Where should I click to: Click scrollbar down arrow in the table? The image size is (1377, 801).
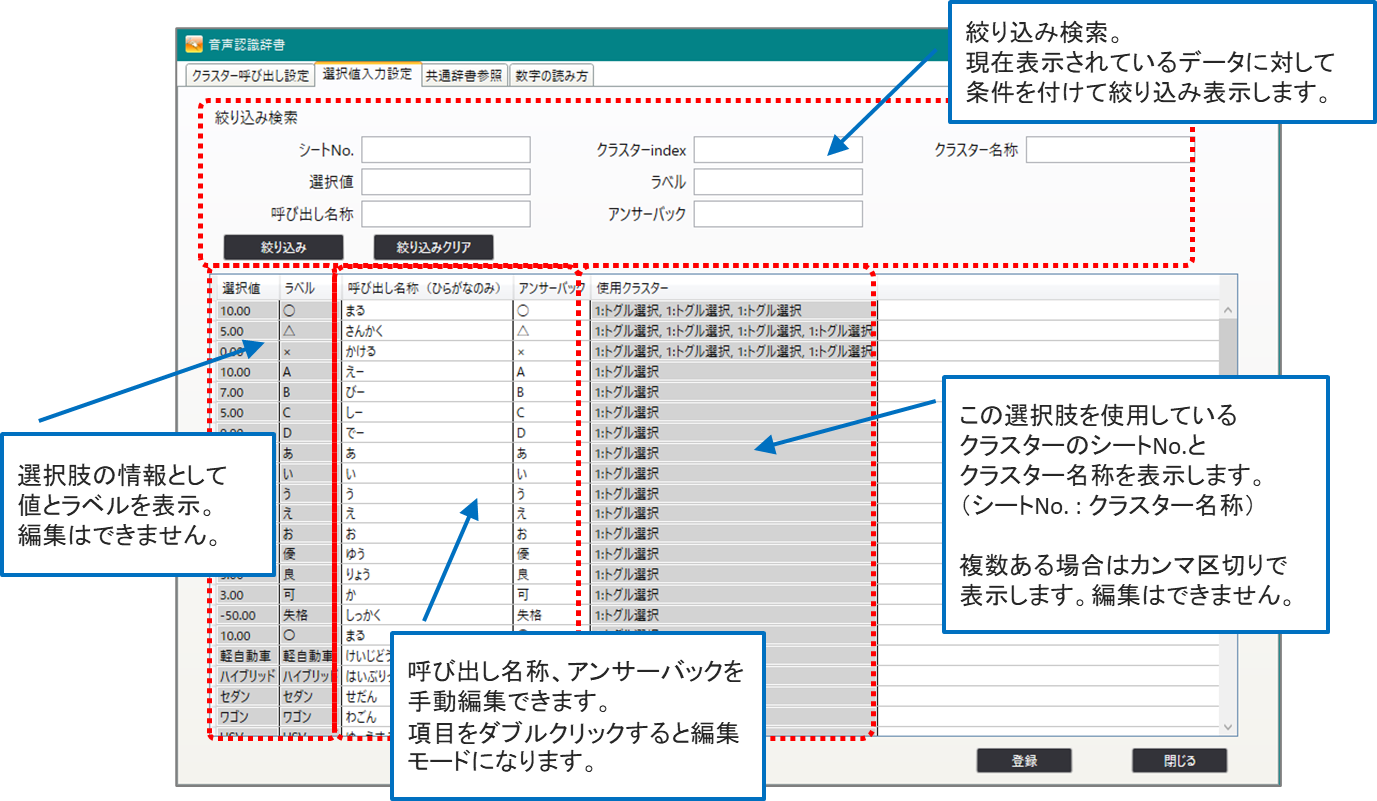(1228, 726)
